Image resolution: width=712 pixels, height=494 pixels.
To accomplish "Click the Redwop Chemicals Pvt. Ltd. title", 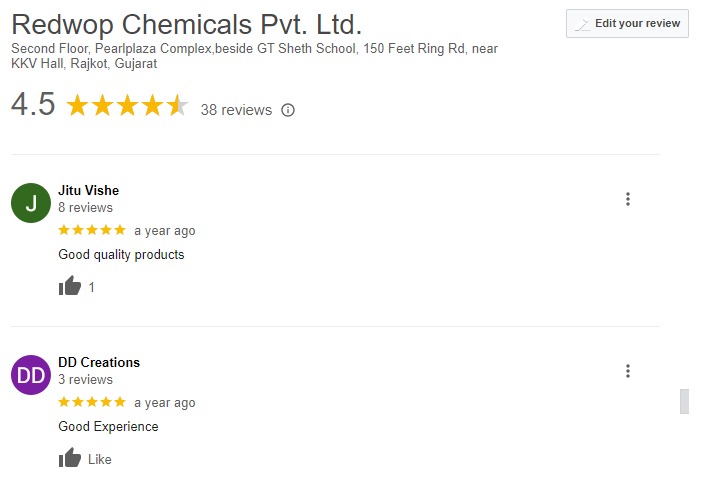I will 186,23.
